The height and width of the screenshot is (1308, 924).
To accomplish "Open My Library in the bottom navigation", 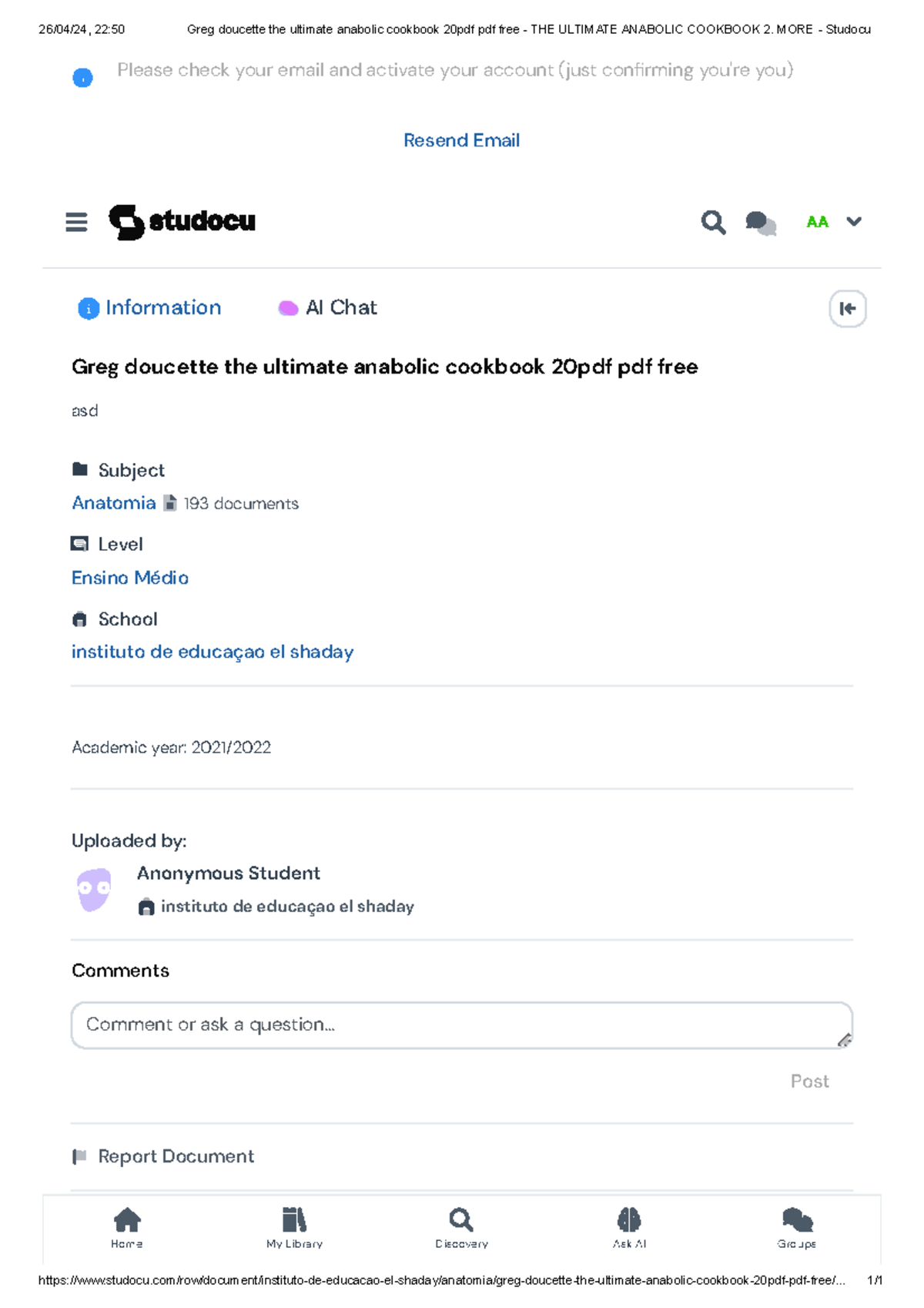I will click(x=294, y=1227).
